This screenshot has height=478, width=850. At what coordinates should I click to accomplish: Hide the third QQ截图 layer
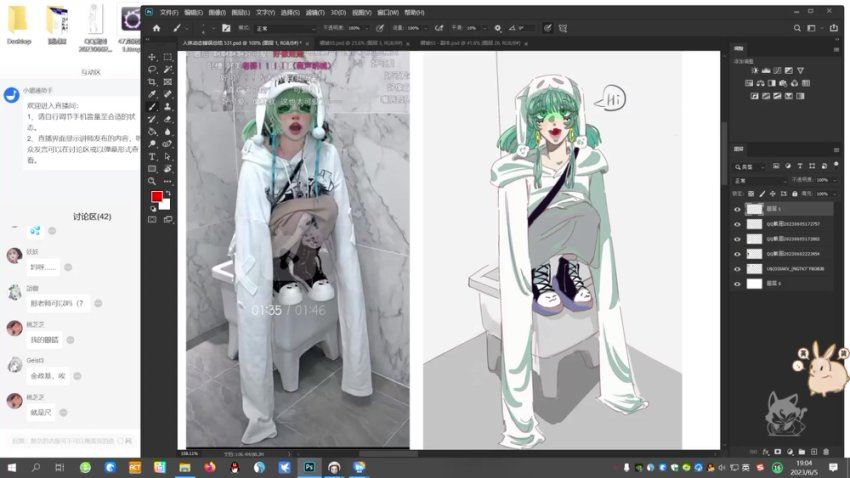tap(737, 254)
